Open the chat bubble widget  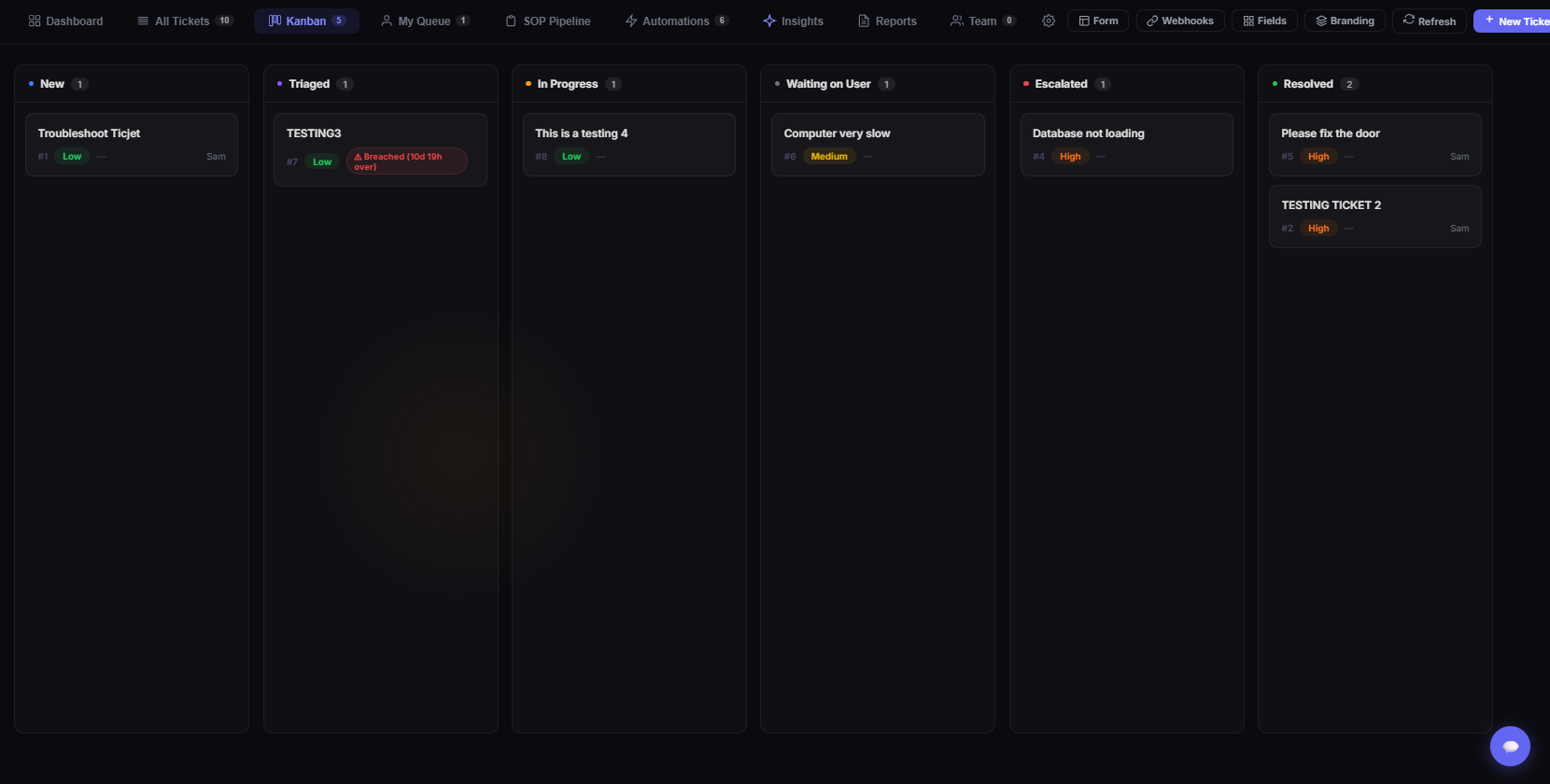(x=1510, y=746)
